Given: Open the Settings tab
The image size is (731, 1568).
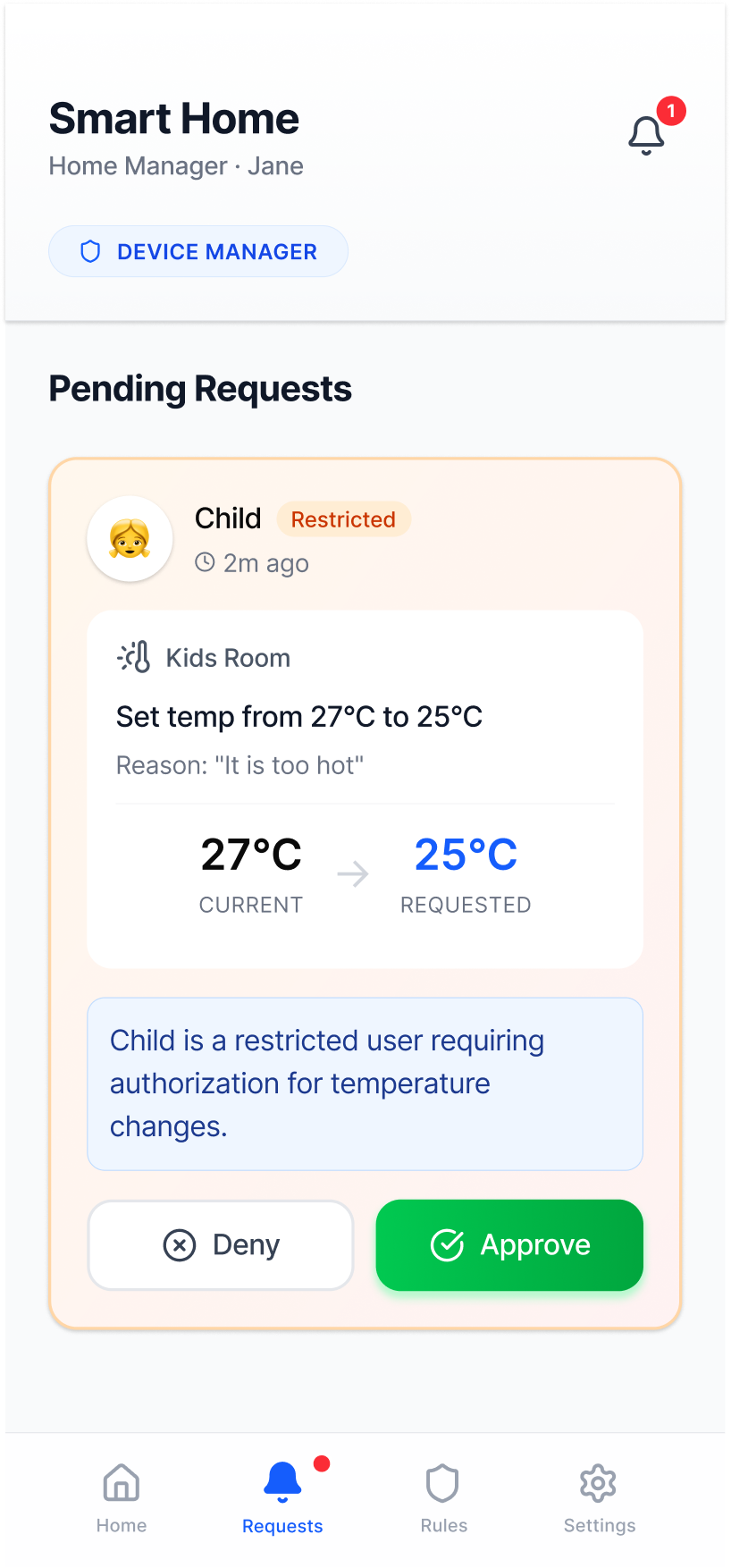Looking at the screenshot, I should 599,1498.
